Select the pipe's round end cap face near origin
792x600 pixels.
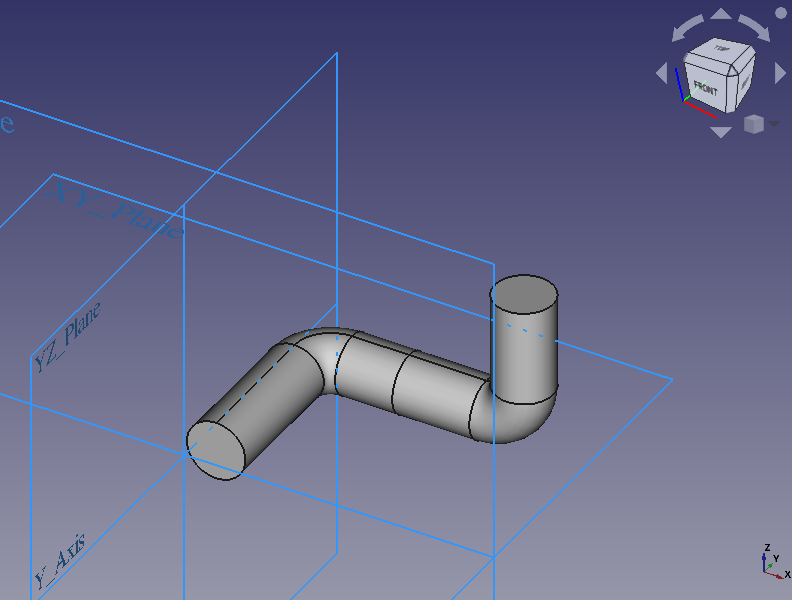(216, 451)
